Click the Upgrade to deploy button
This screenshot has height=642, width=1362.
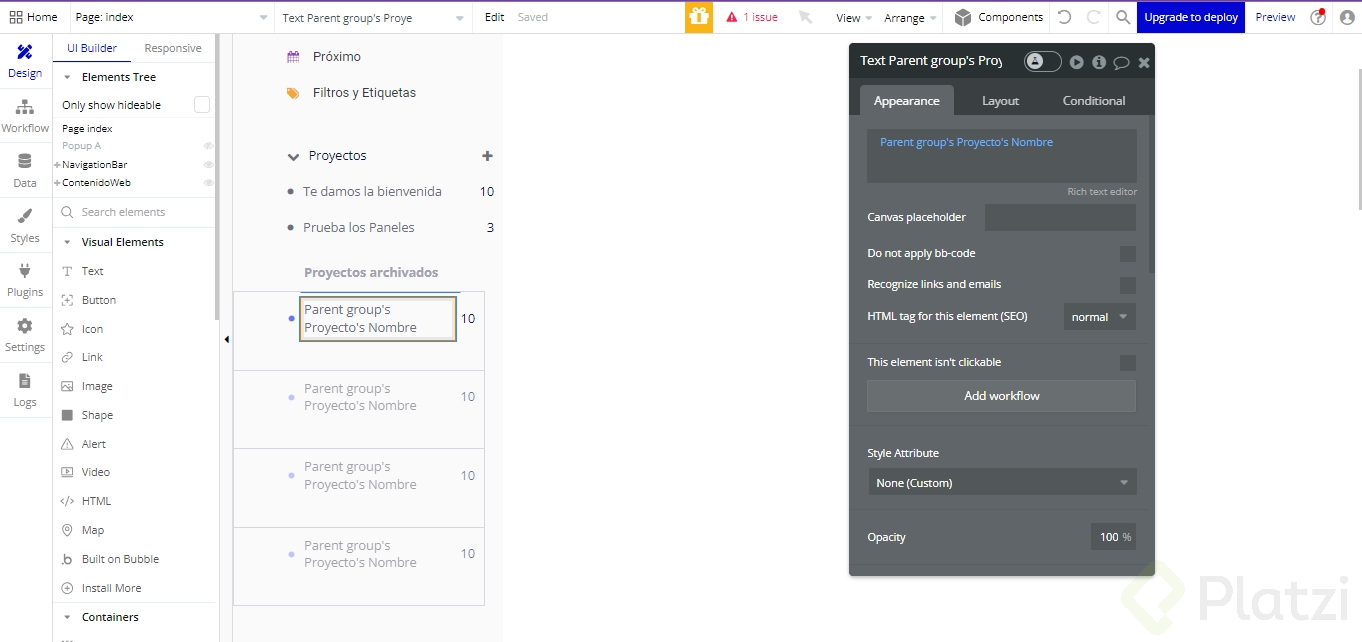(x=1190, y=17)
